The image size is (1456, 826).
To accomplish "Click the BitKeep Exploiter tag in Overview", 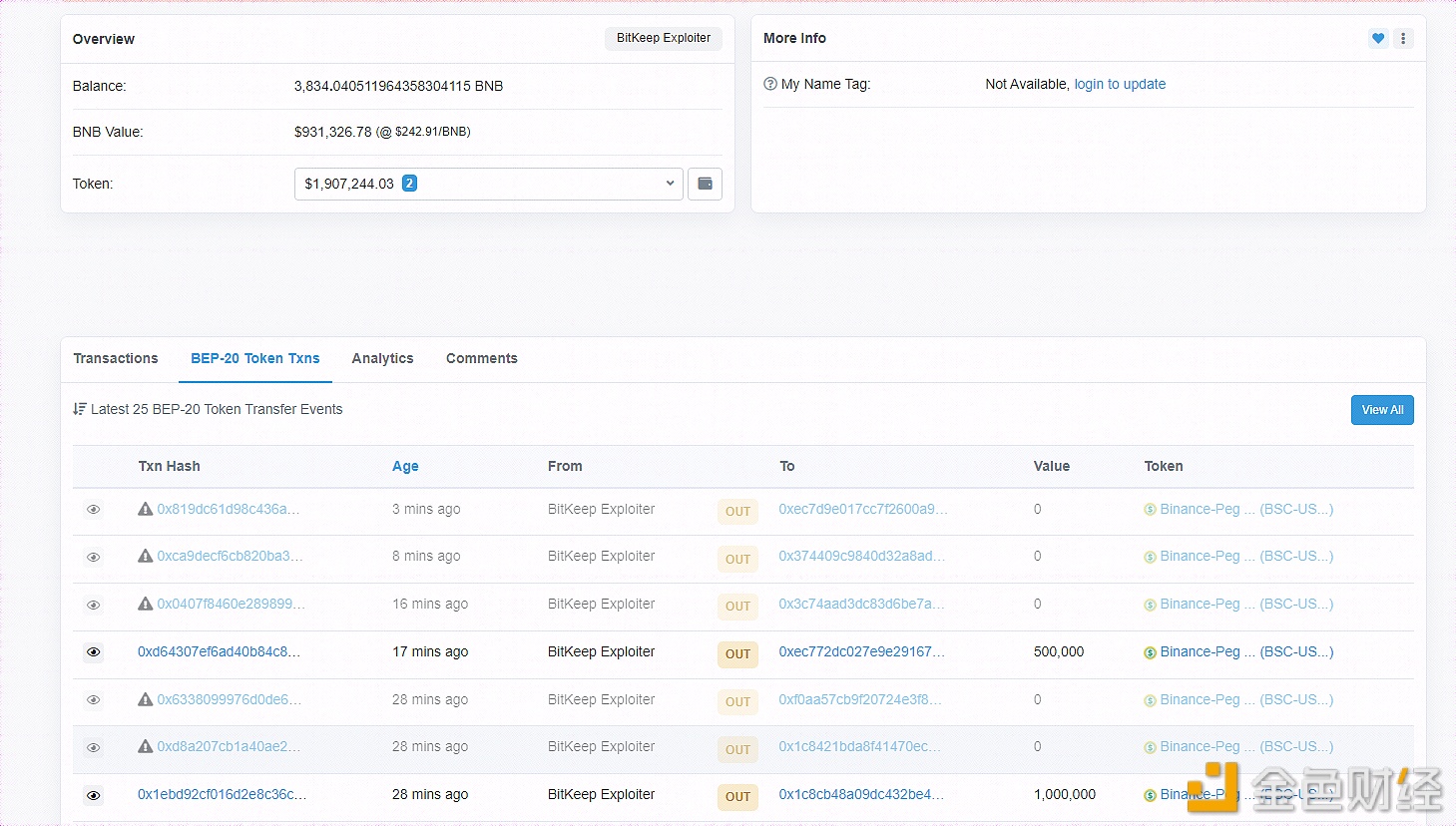I will [664, 38].
